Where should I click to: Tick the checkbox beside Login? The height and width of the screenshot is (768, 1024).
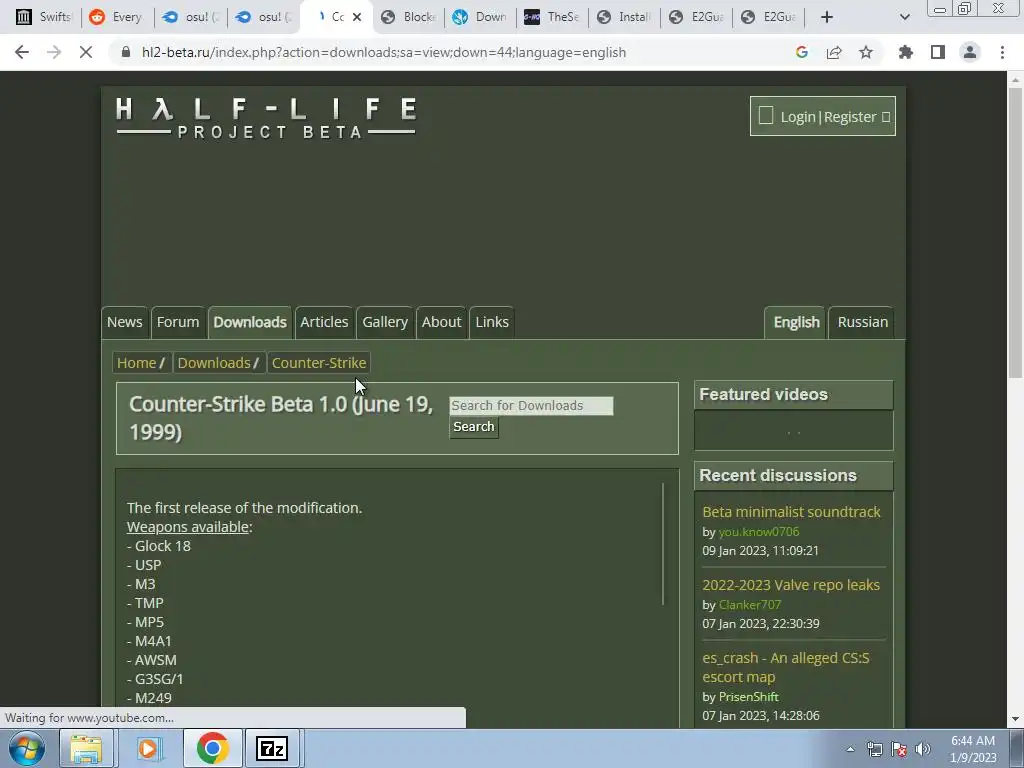click(x=766, y=116)
